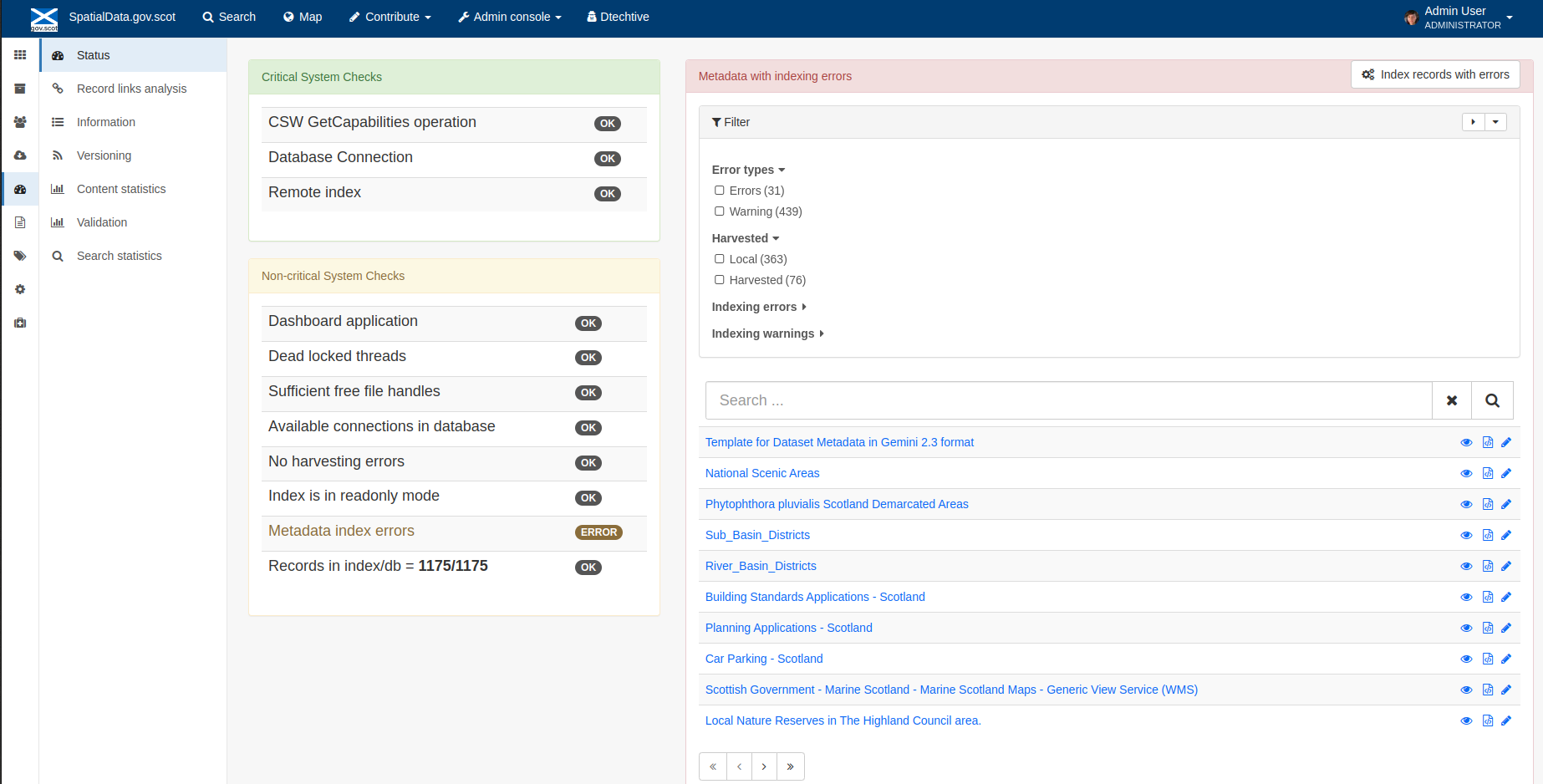Go to next page of results
This screenshot has height=784, width=1543.
[764, 766]
